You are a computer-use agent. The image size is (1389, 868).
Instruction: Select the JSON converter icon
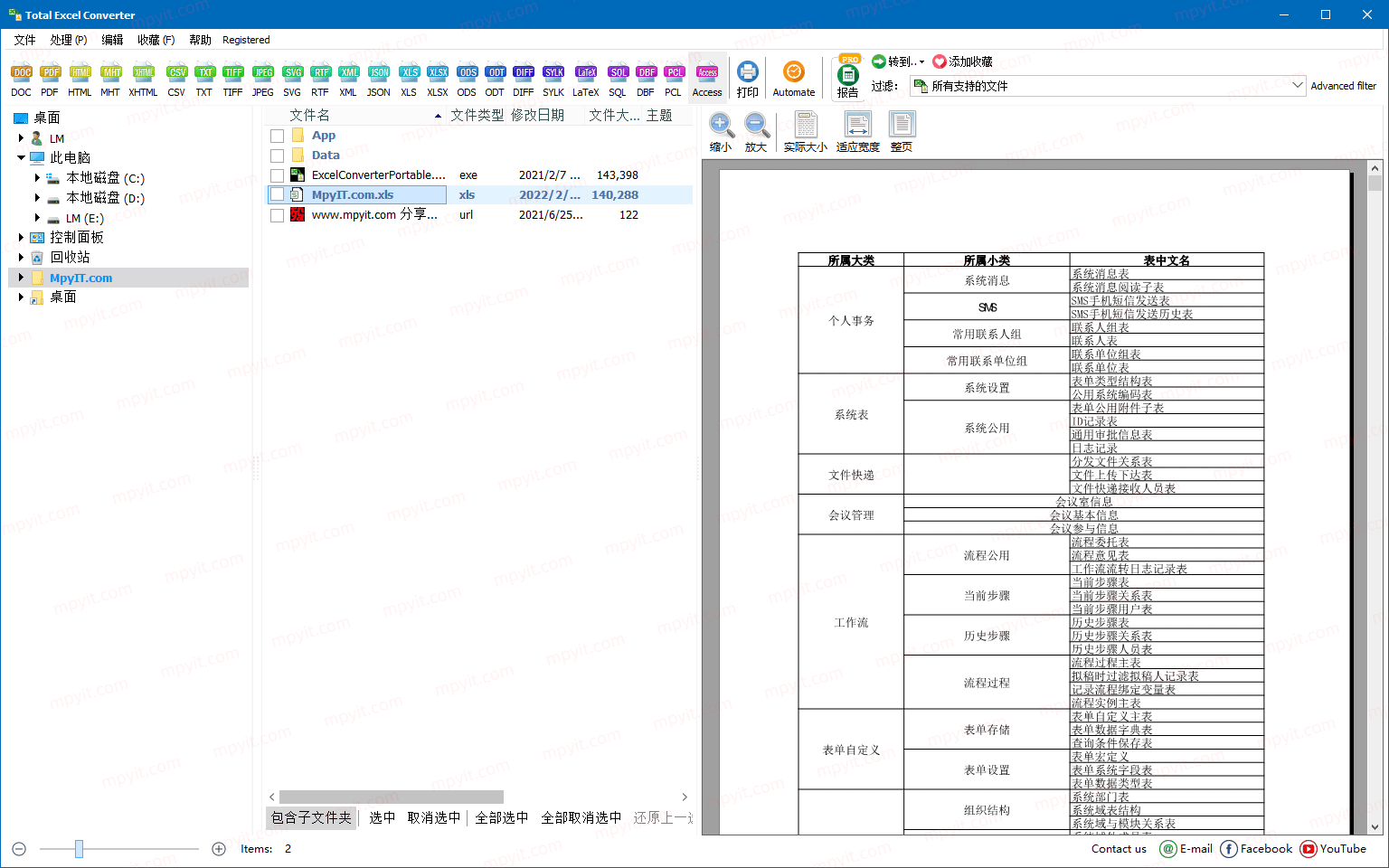[379, 80]
